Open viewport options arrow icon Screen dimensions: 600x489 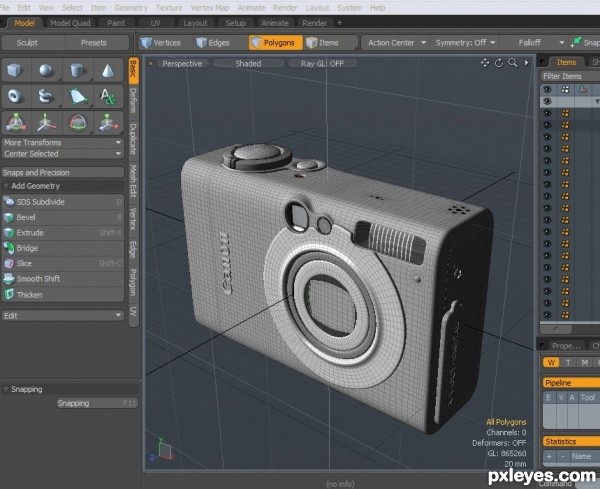(527, 63)
